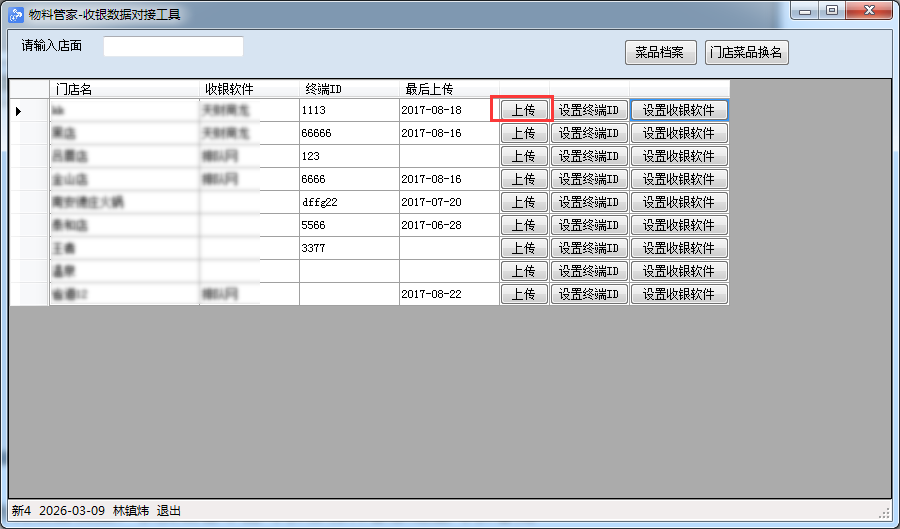The width and height of the screenshot is (900, 529).
Task: Click the 收银软件 column header
Action: tap(249, 89)
